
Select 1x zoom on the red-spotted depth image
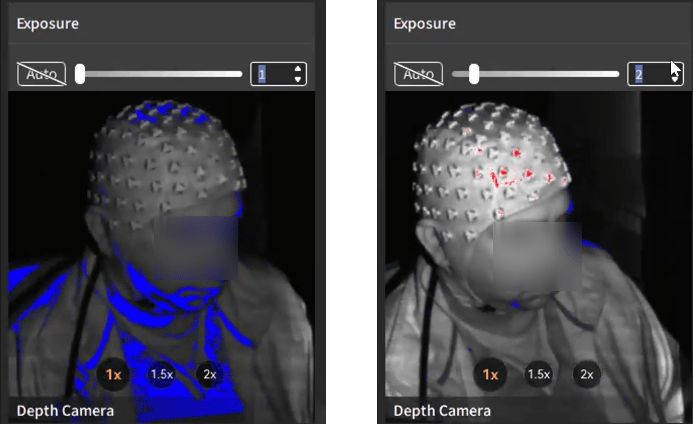point(491,374)
